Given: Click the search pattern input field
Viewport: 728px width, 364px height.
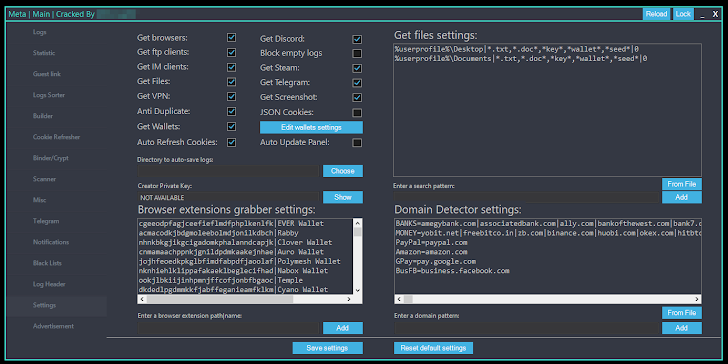Looking at the screenshot, I should coord(526,197).
